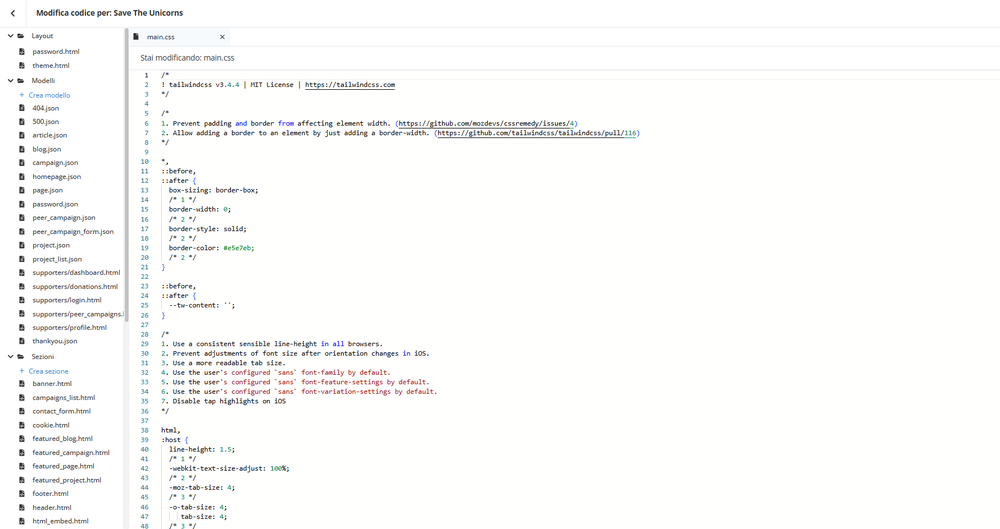
Task: Click the Sezioni folder icon
Action: (x=21, y=356)
